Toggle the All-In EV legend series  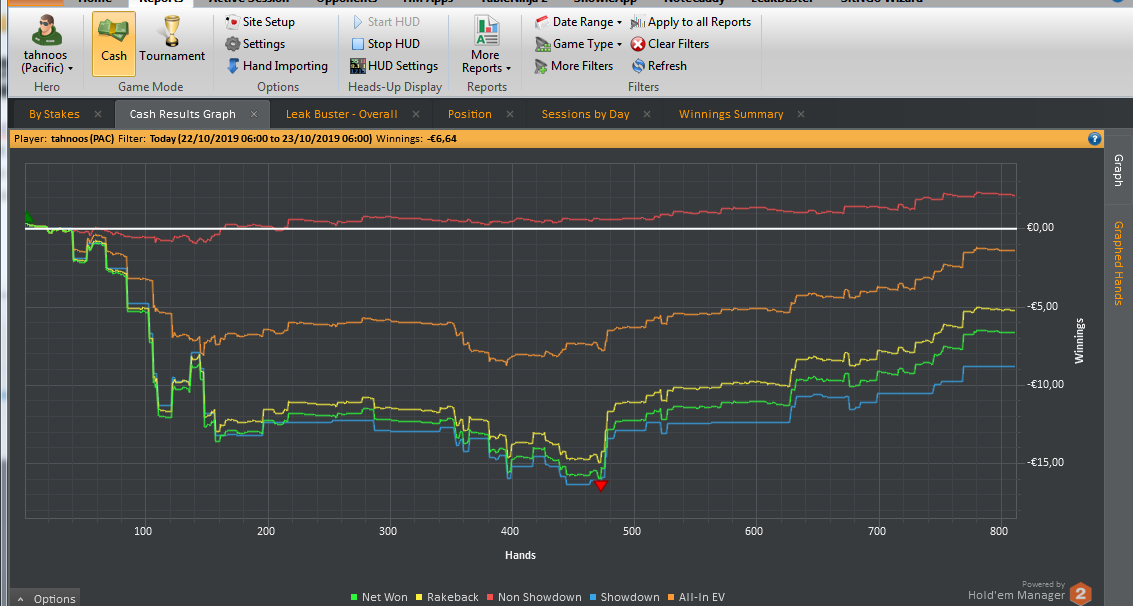pyautogui.click(x=696, y=597)
